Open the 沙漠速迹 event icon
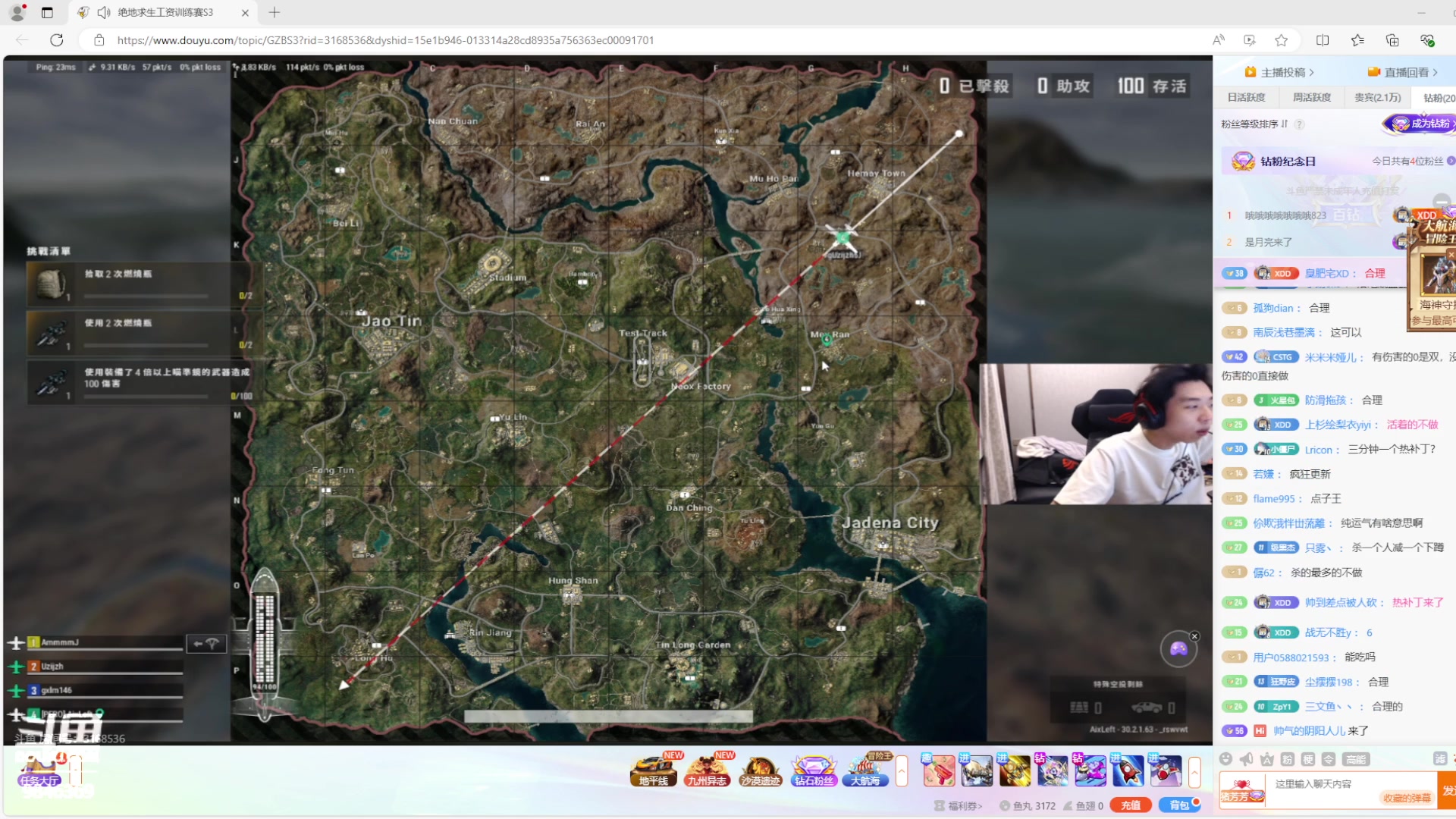The height and width of the screenshot is (819, 1456). click(x=760, y=770)
